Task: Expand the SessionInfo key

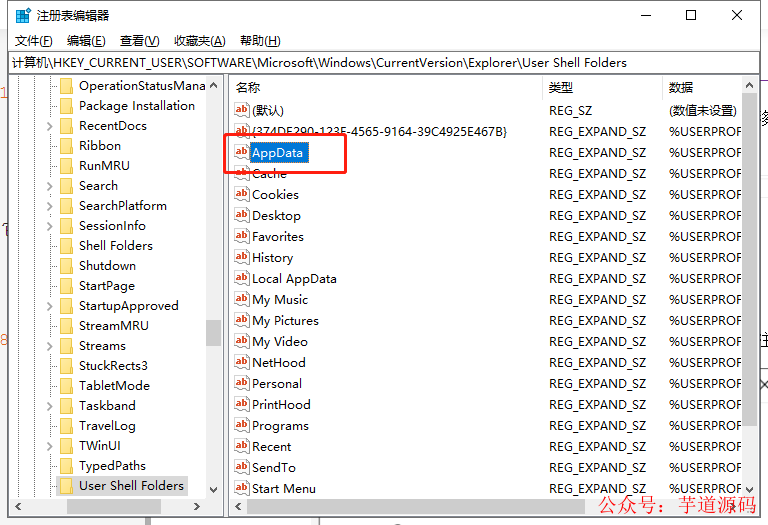Action: [49, 226]
